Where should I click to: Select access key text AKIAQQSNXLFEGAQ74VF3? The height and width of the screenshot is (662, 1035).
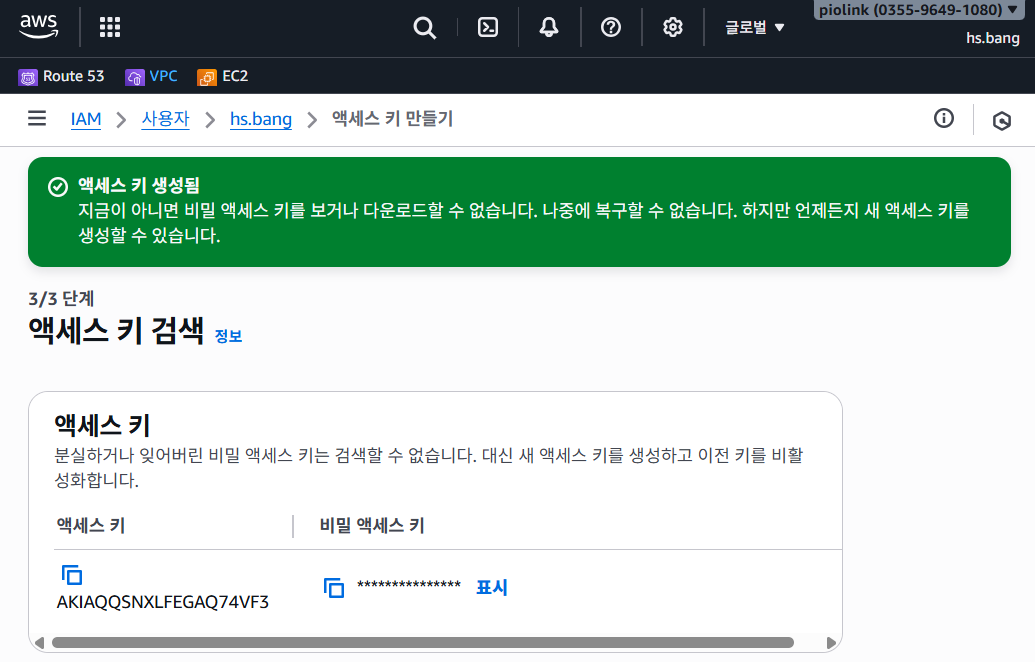(x=162, y=602)
